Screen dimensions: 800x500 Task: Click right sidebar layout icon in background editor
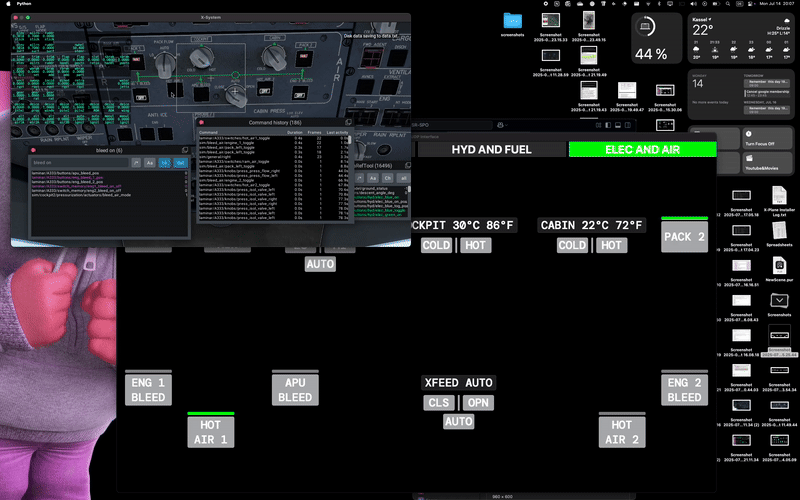tap(628, 125)
